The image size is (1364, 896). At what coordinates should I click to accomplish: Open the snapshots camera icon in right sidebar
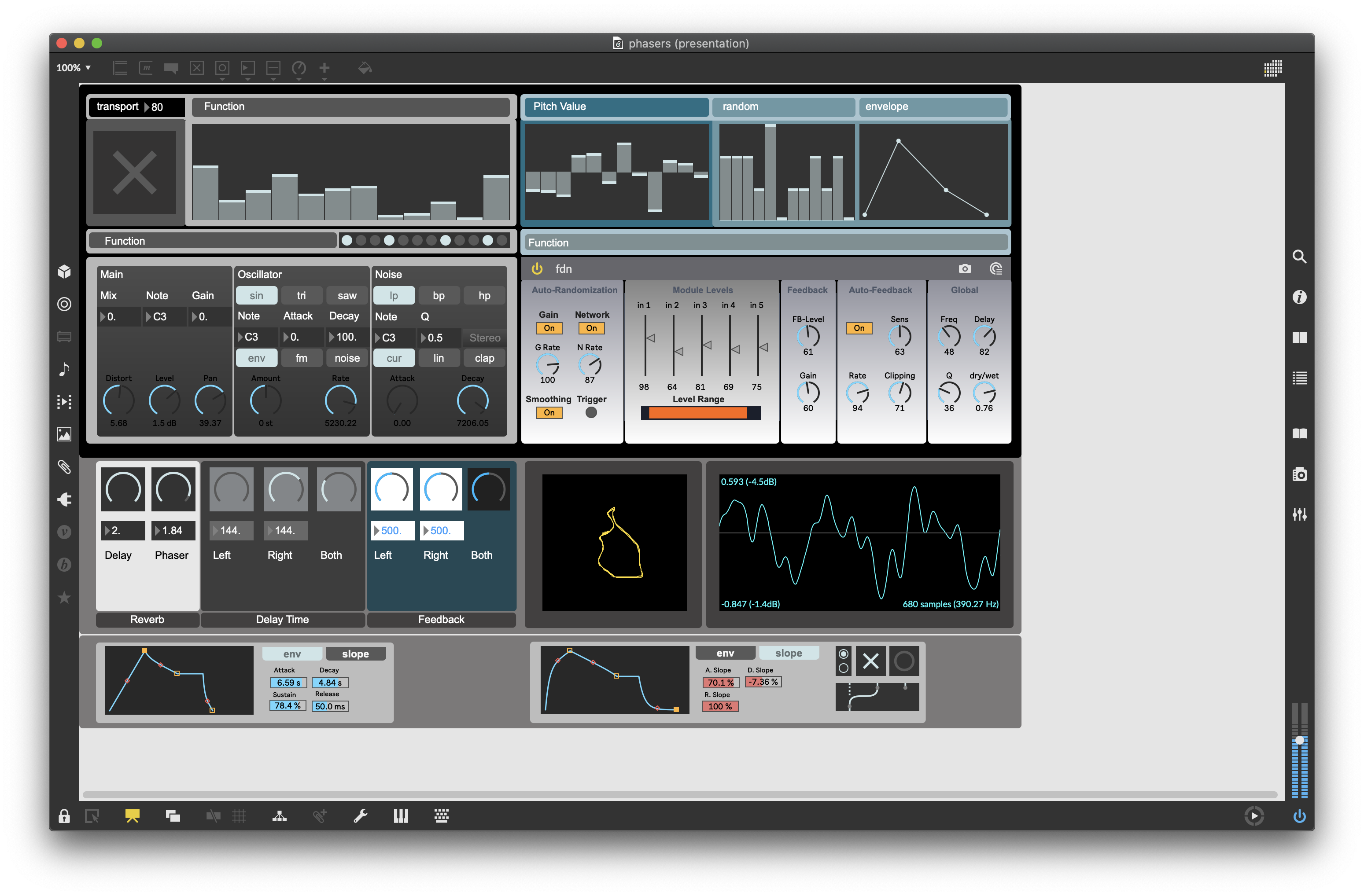tap(1299, 474)
